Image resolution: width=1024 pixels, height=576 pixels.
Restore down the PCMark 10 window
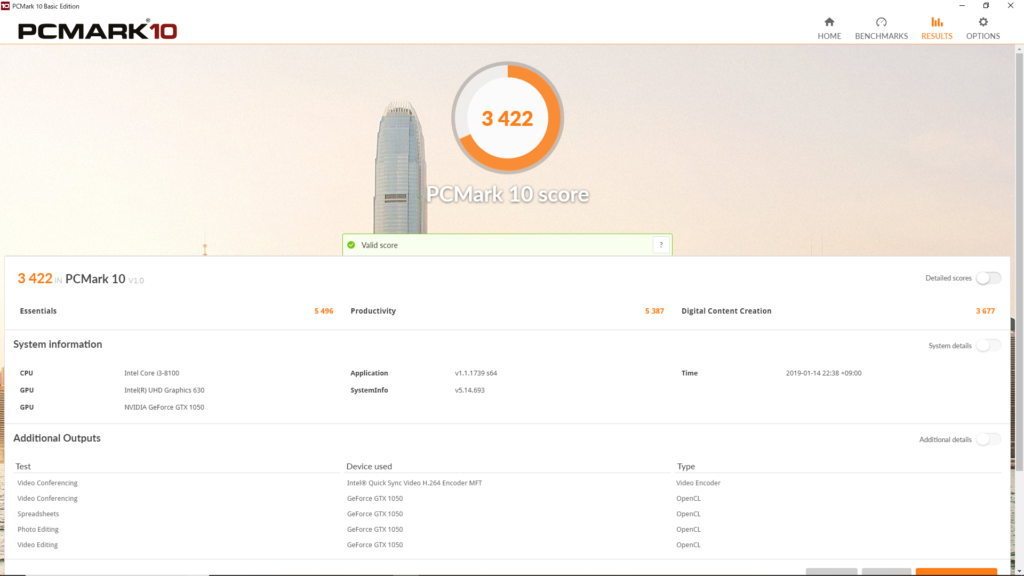[985, 6]
